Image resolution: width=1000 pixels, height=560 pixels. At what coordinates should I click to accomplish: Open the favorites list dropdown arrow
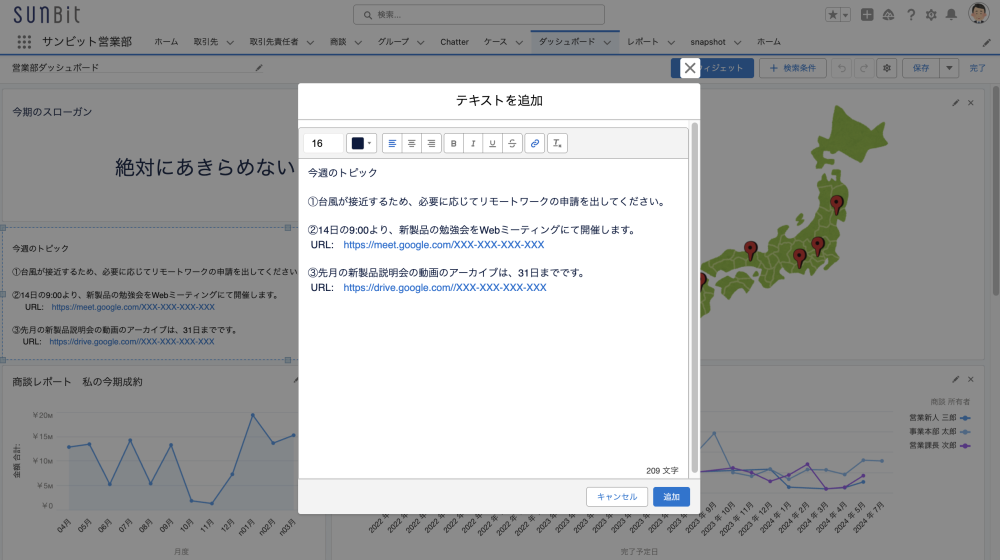846,15
